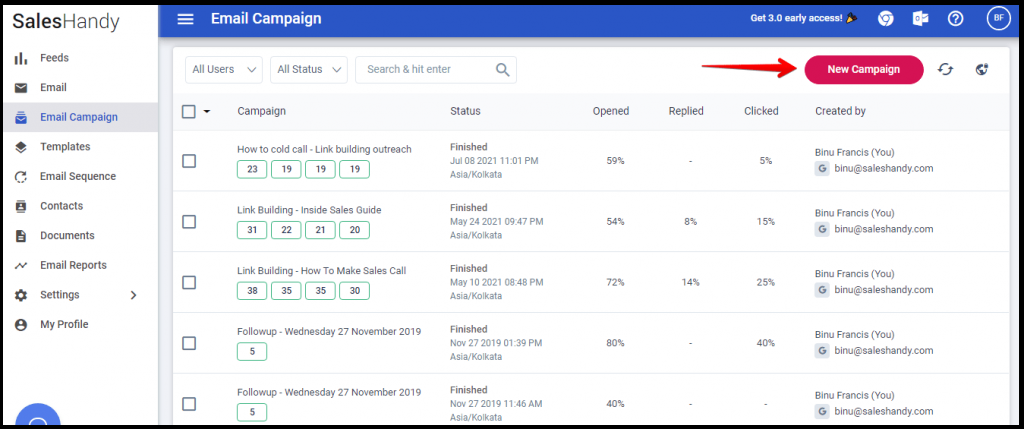Click the Campaign column header
Screen dimensions: 1024x429
tap(261, 112)
